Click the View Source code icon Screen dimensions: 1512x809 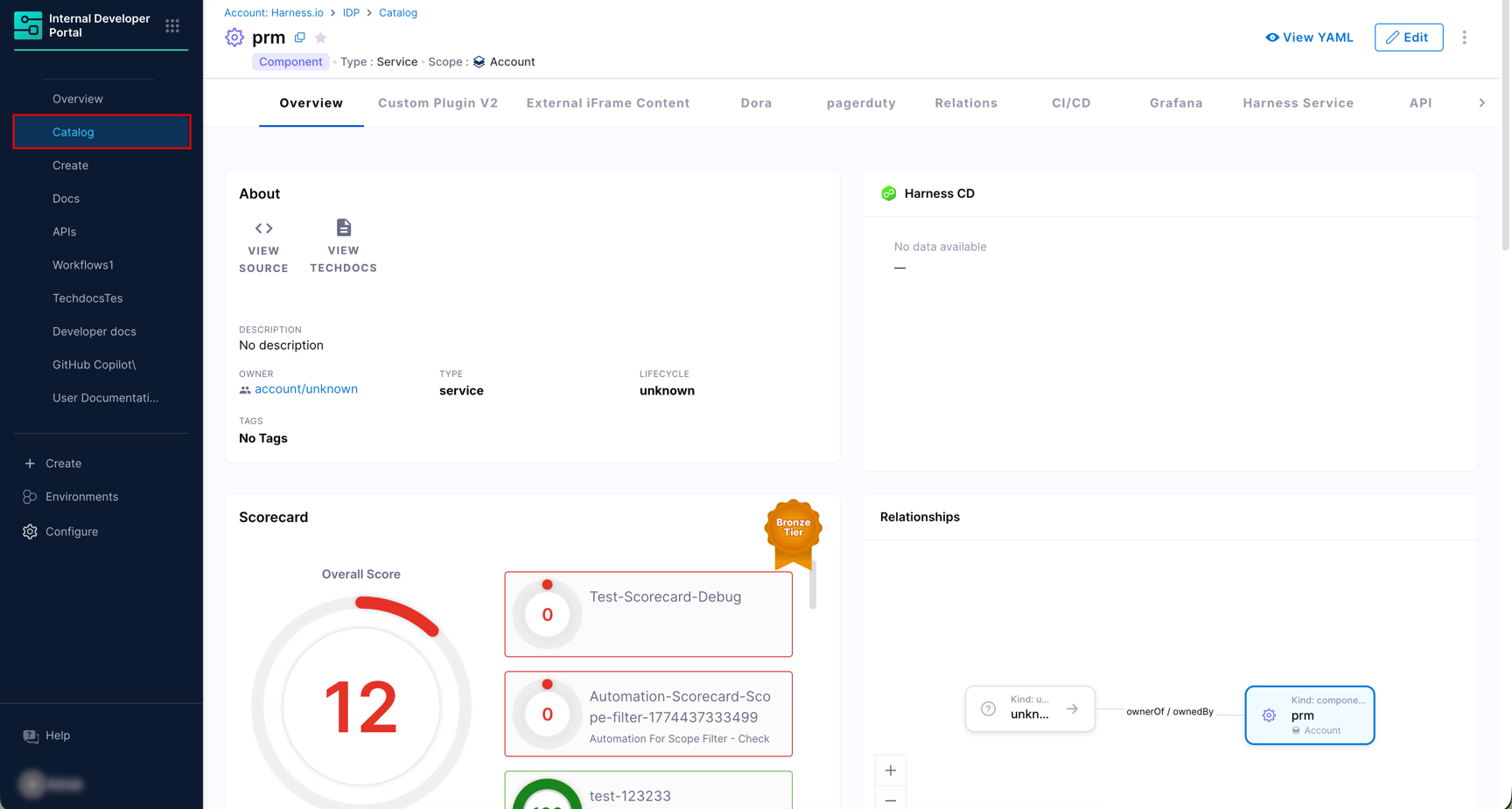263,228
